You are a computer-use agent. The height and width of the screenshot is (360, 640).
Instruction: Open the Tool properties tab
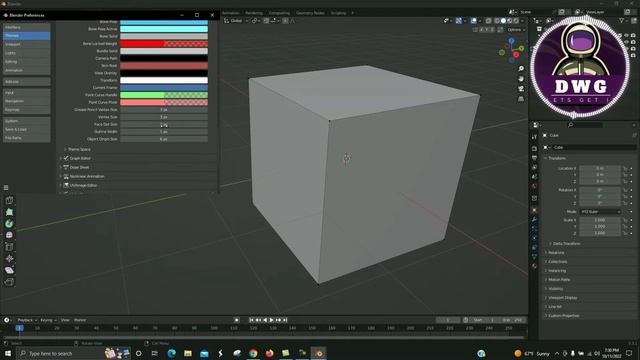click(x=534, y=137)
